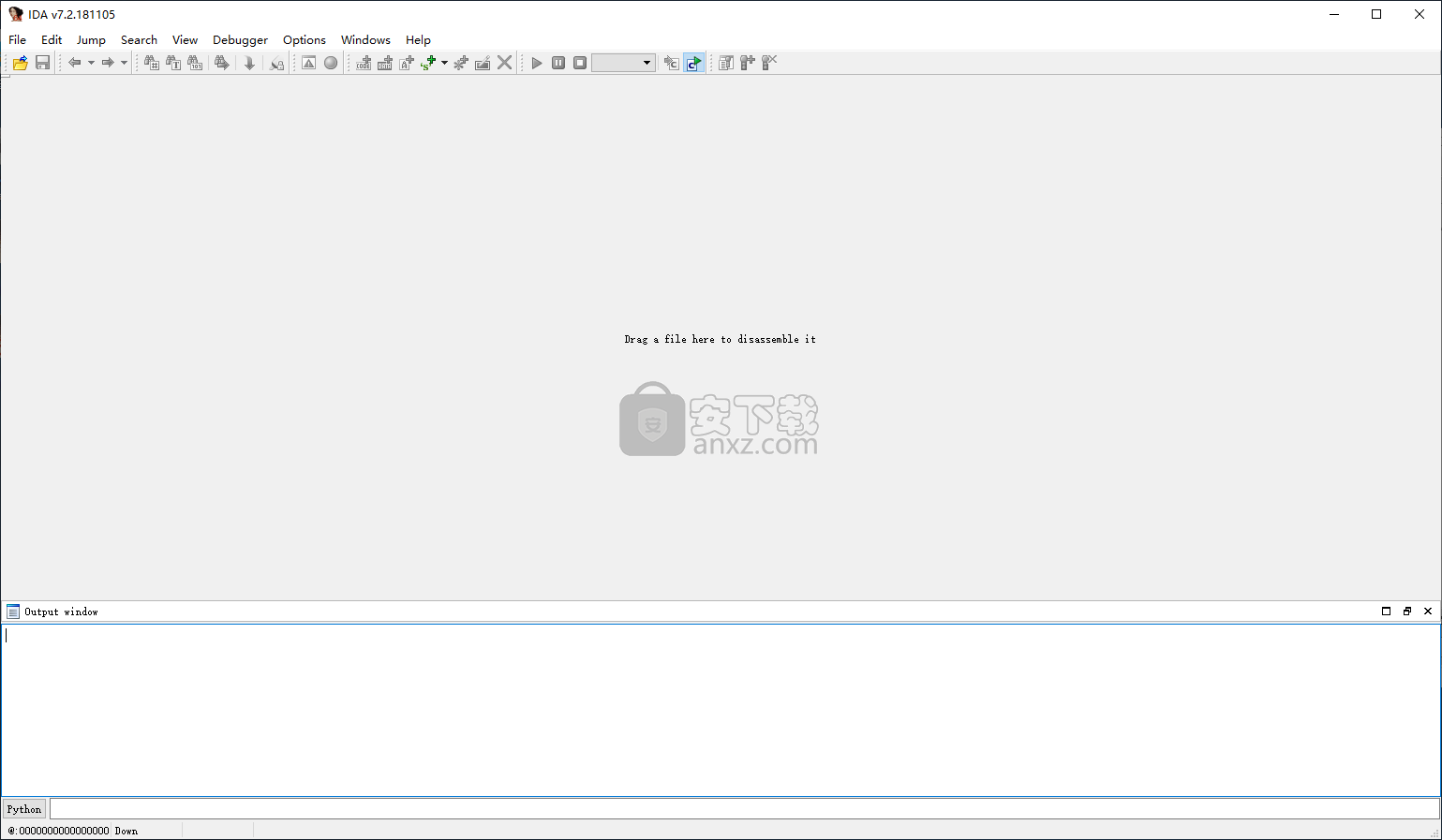This screenshot has height=840, width=1442.
Task: Click 'Drag a file here to disassemble it' text
Action: pos(720,339)
